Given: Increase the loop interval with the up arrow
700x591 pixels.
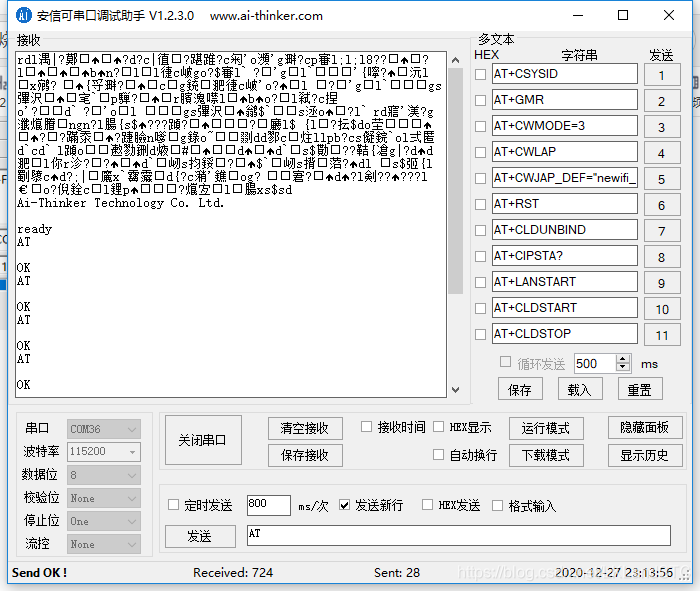Looking at the screenshot, I should [x=623, y=359].
